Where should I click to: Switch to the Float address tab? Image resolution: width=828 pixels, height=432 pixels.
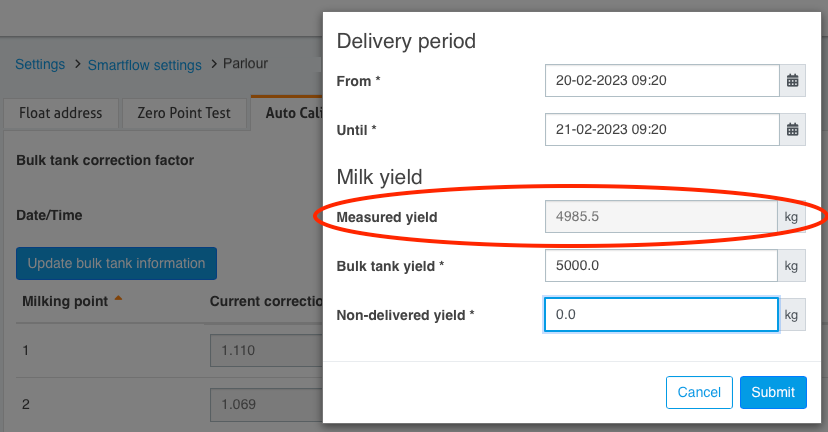[61, 113]
